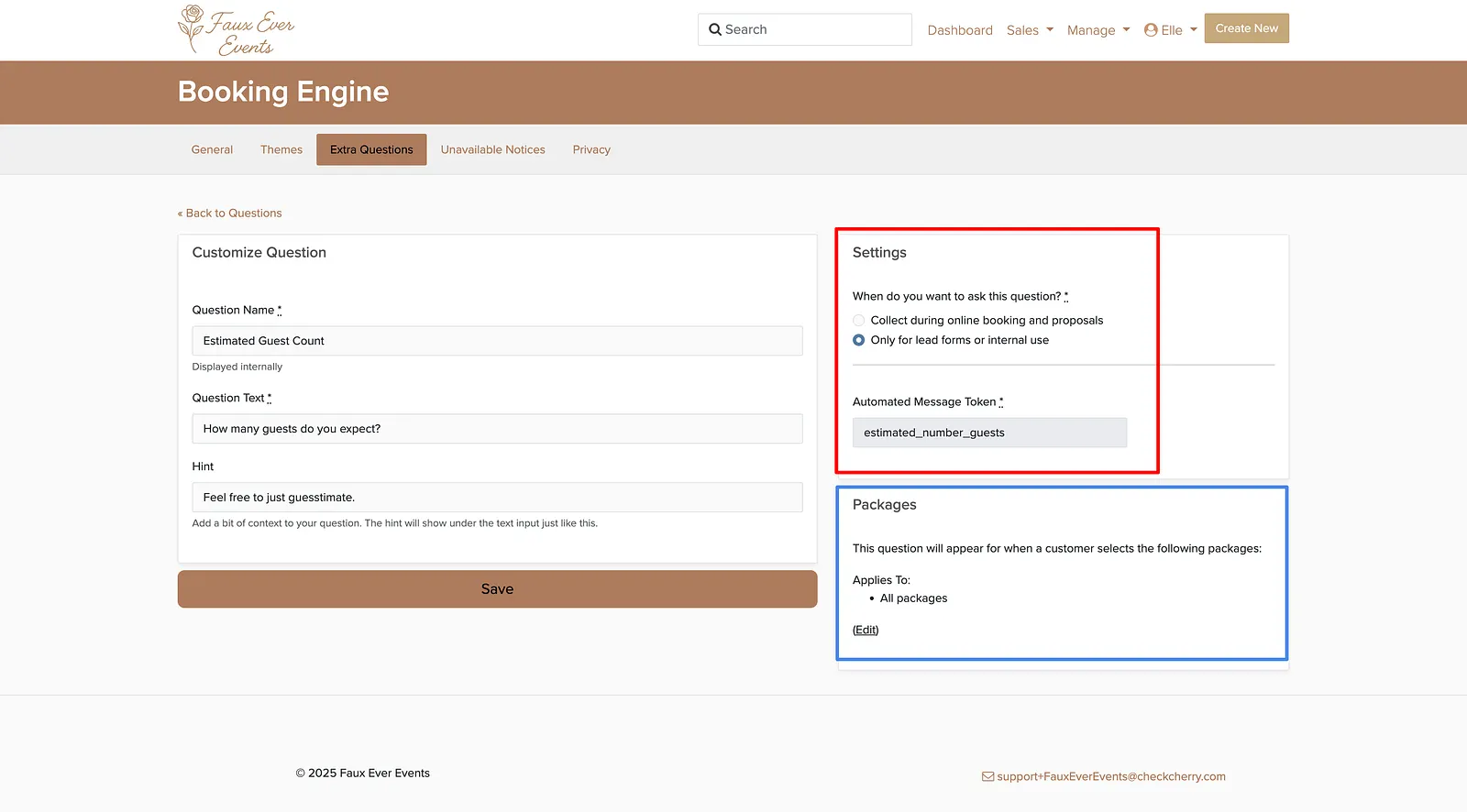Click the Customize Question heading
Screen dimensions: 1467x812
tap(259, 252)
